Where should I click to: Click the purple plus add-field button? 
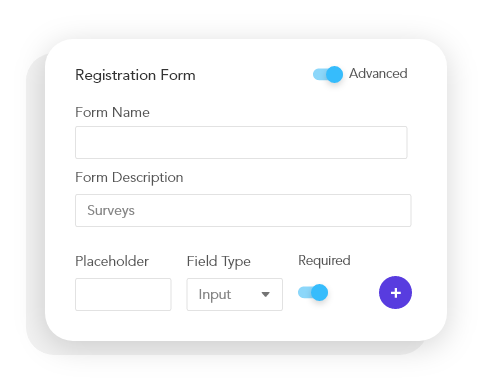pos(395,293)
